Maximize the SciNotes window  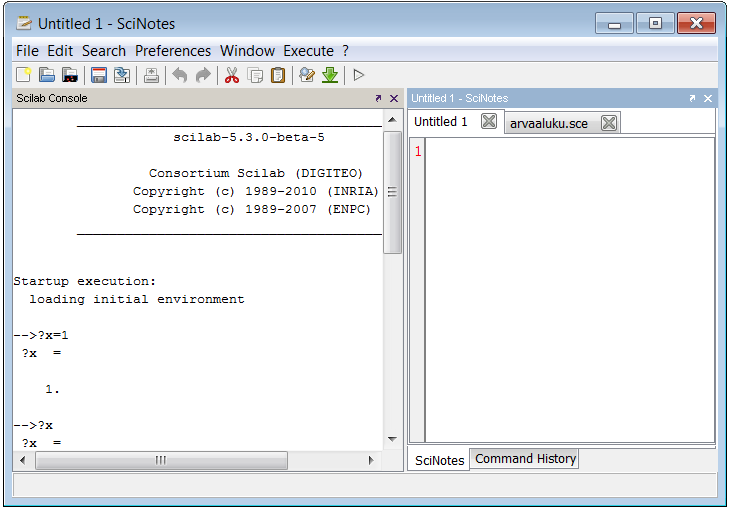[655, 23]
